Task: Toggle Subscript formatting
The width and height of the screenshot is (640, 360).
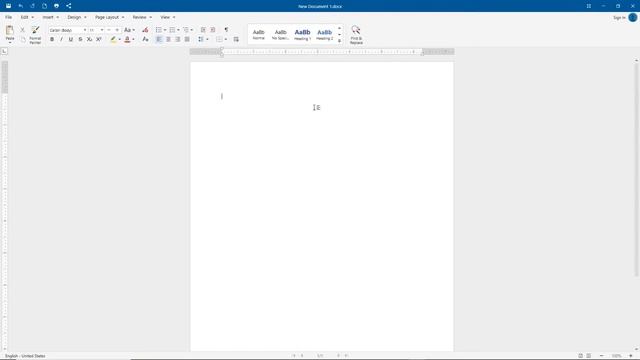Action: (x=89, y=39)
